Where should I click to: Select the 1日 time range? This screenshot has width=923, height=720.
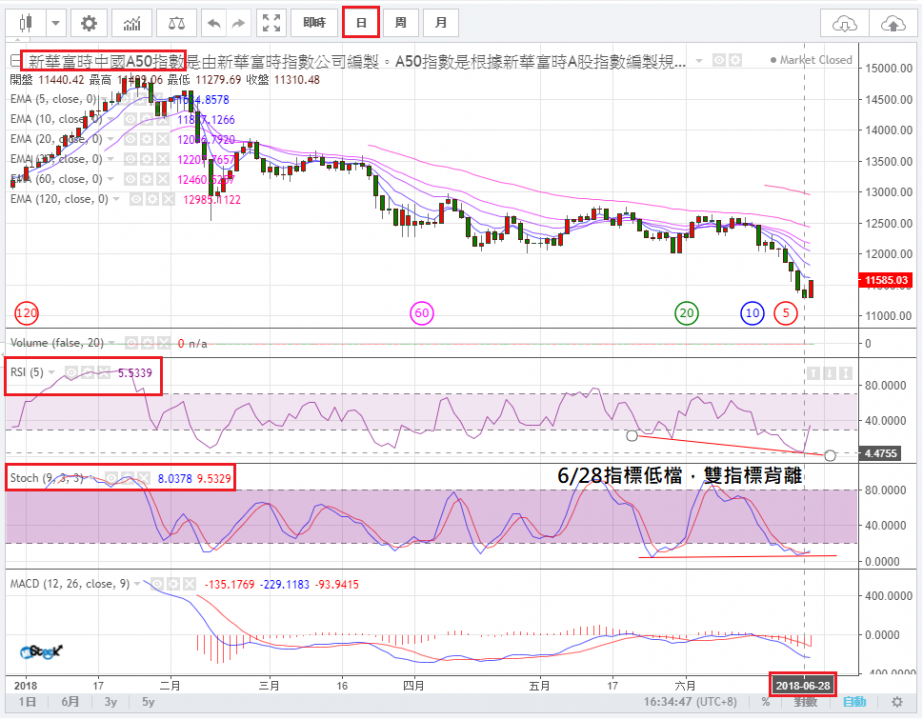pyautogui.click(x=27, y=702)
